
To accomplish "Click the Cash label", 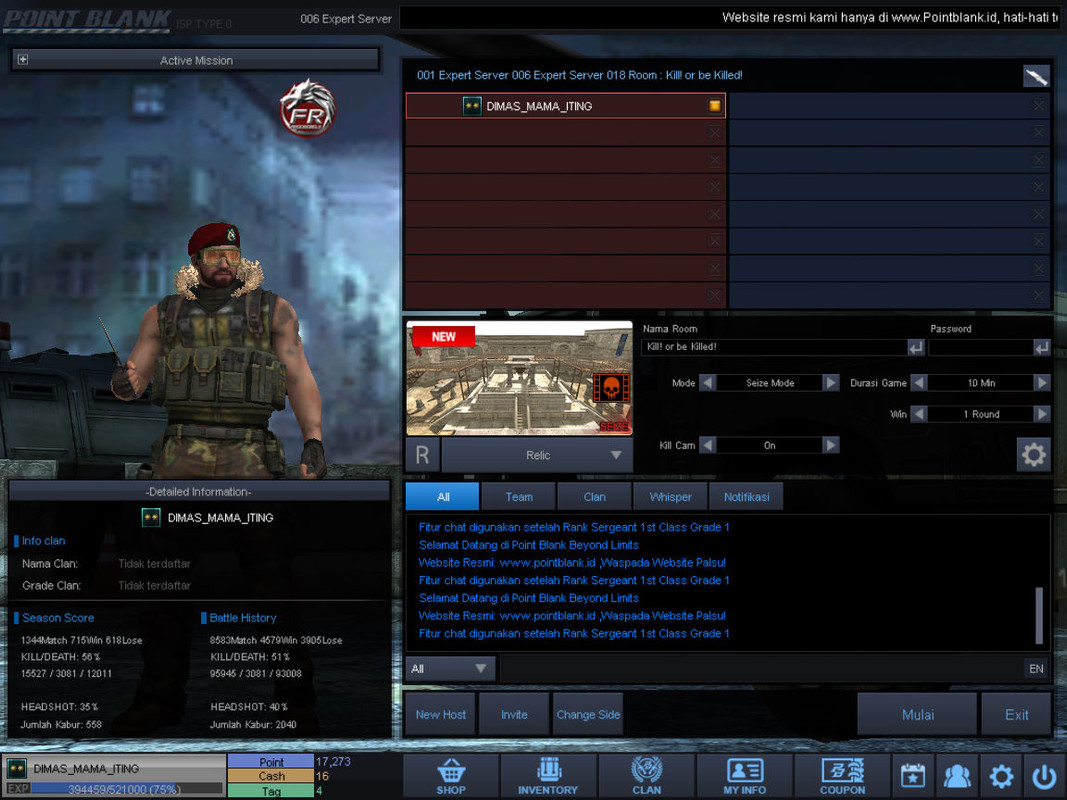I will 271,776.
